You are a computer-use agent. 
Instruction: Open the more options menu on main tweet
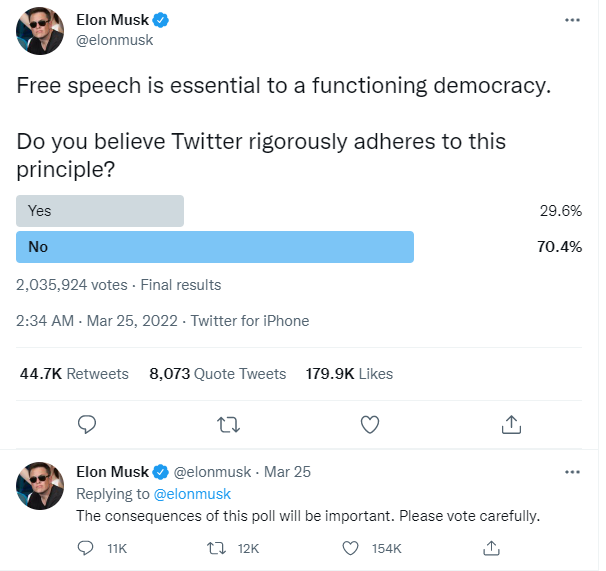572,20
